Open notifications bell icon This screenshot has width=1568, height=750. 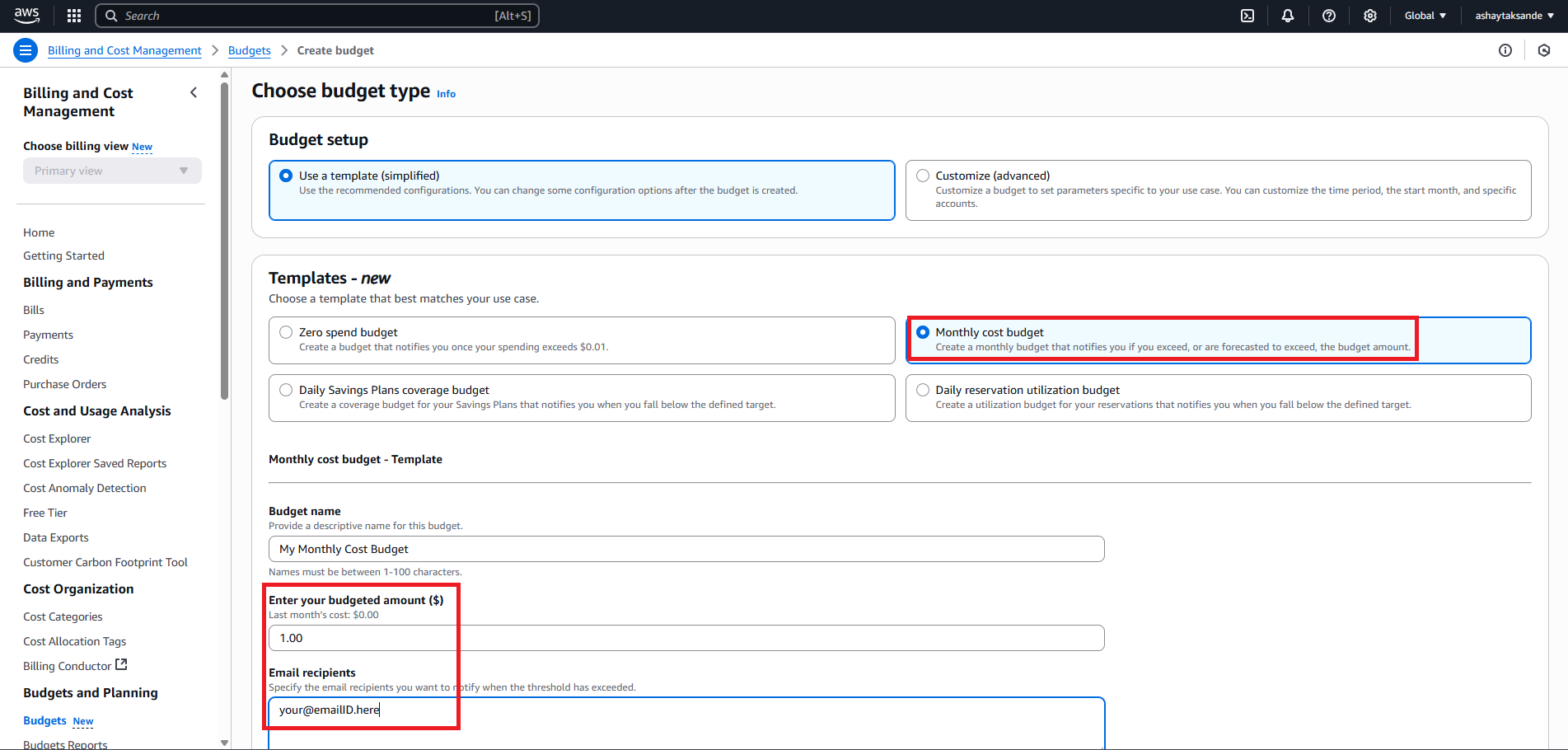click(x=1288, y=16)
